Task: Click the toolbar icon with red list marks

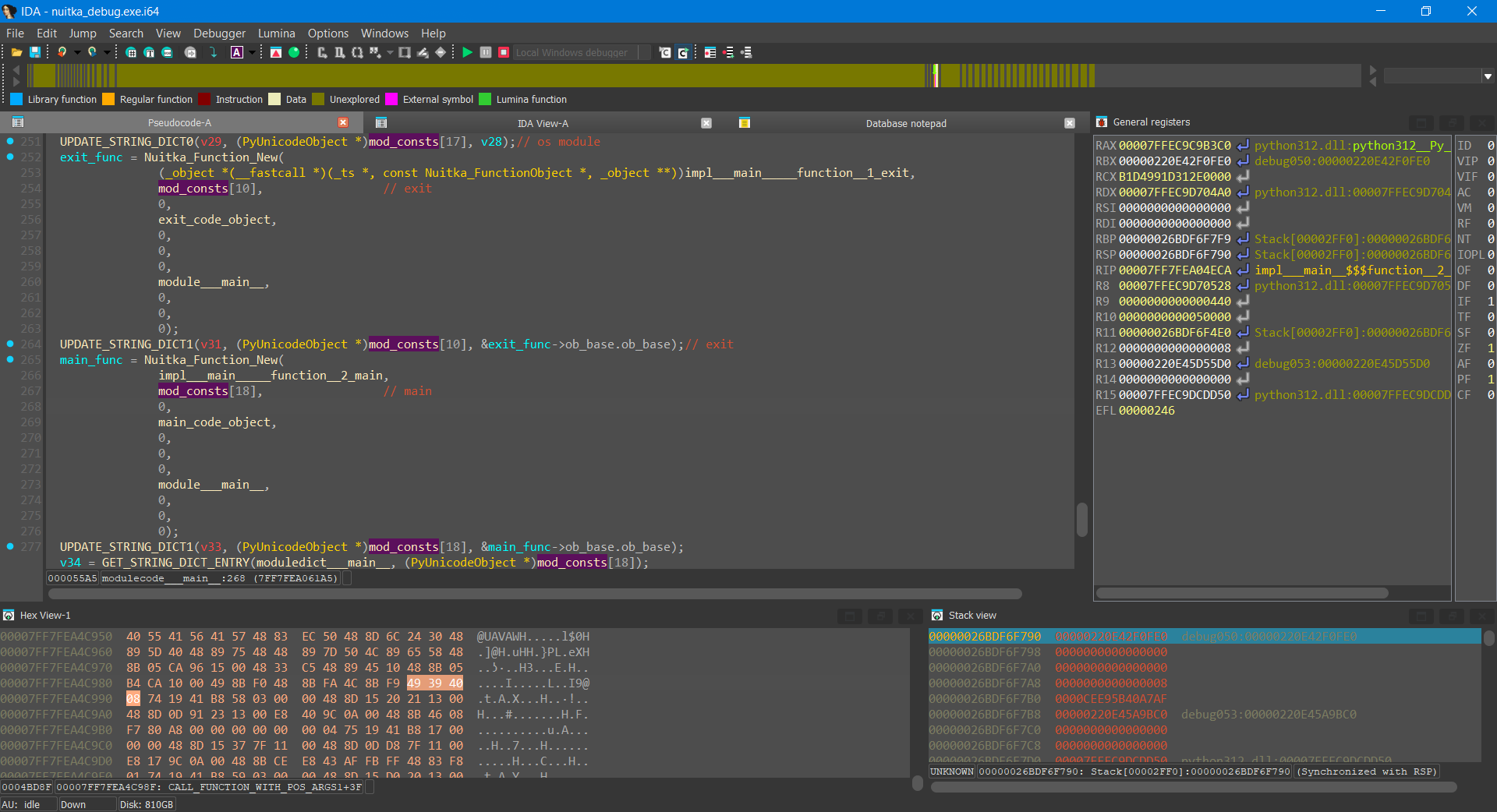Action: [728, 52]
